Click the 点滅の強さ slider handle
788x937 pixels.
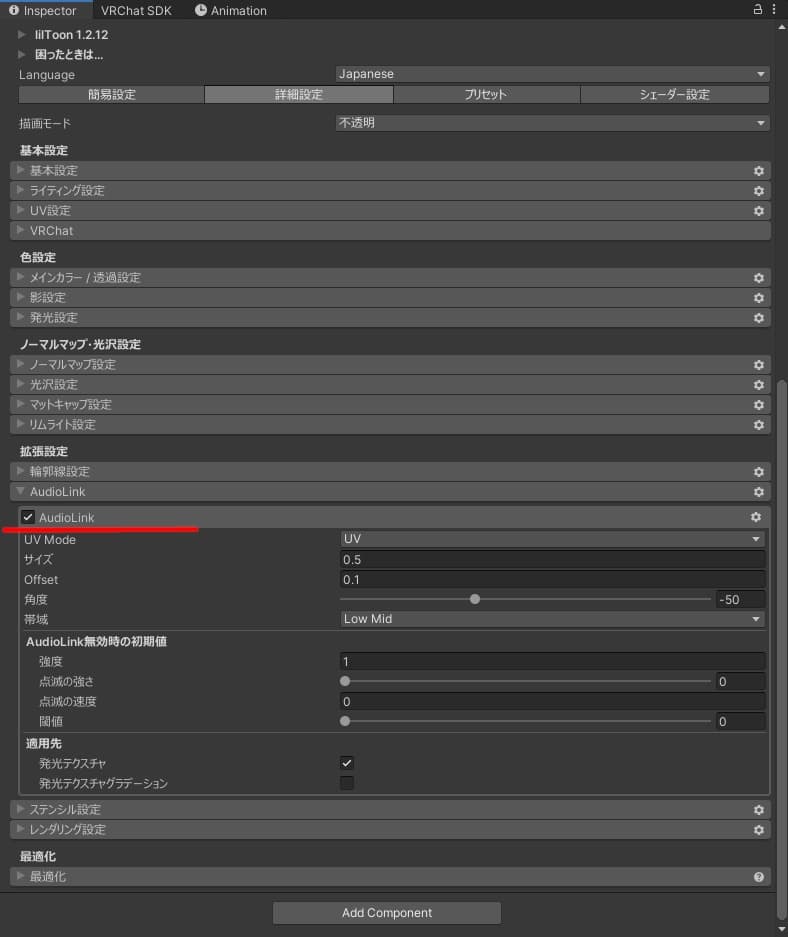pos(345,681)
